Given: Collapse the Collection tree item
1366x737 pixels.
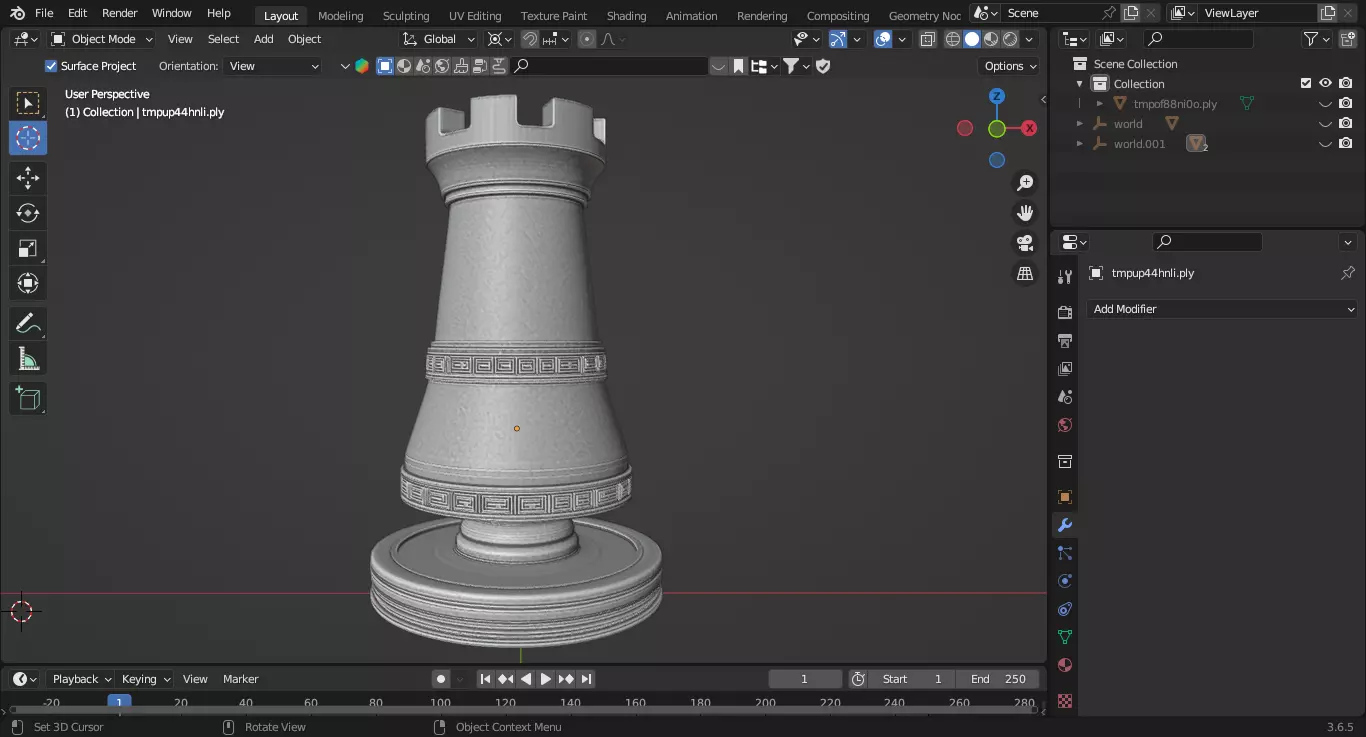Looking at the screenshot, I should tap(1080, 84).
